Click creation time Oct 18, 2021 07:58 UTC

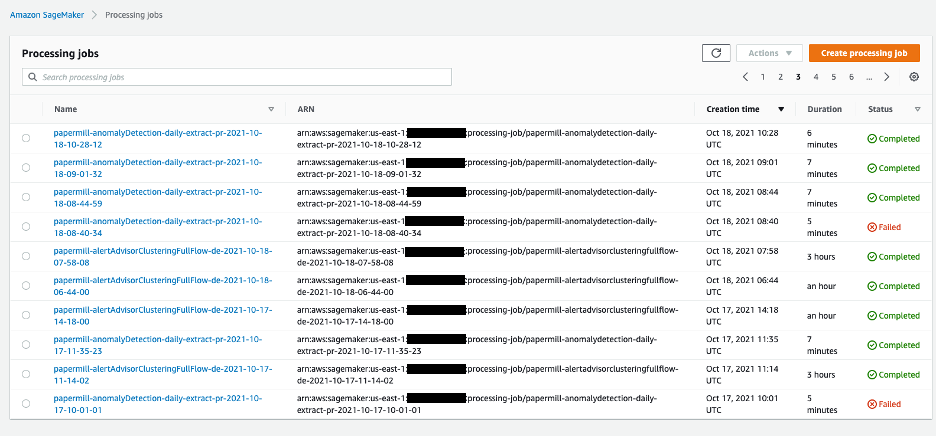point(742,257)
